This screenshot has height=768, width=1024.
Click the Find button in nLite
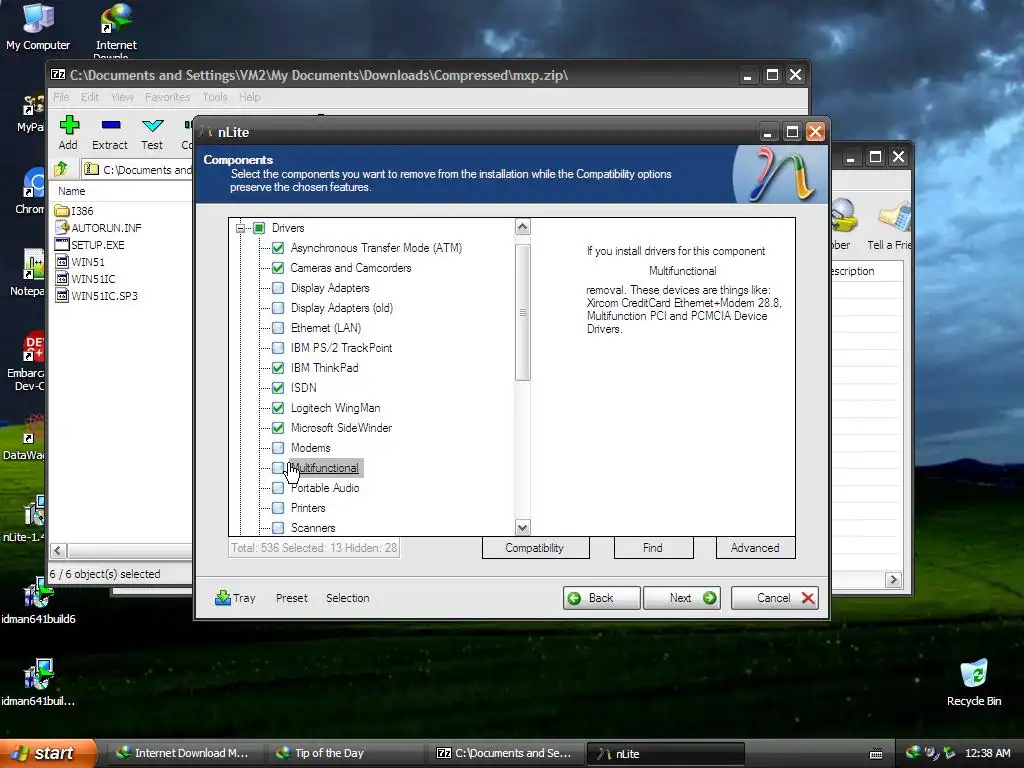653,548
